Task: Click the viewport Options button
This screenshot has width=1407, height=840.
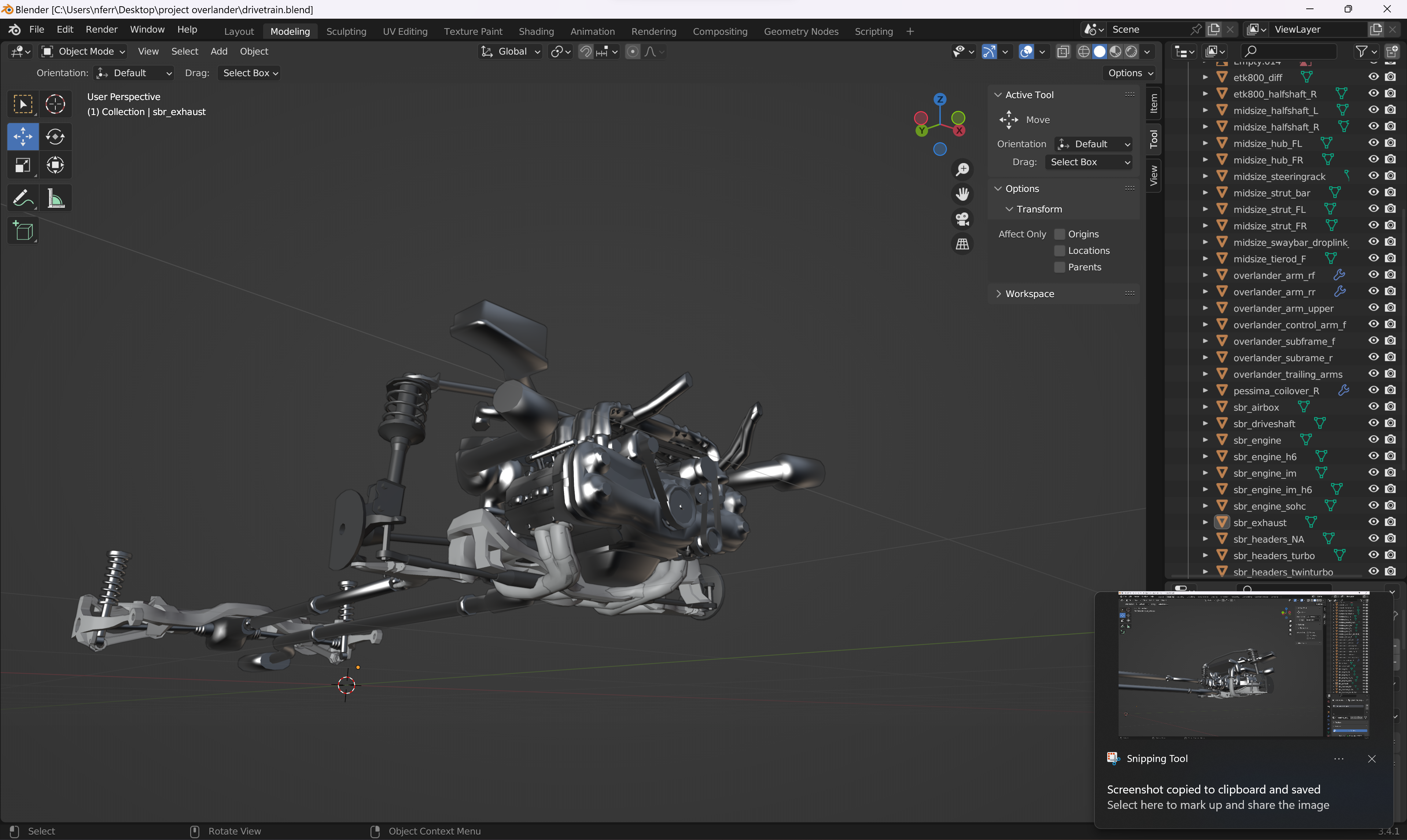Action: pos(1130,73)
